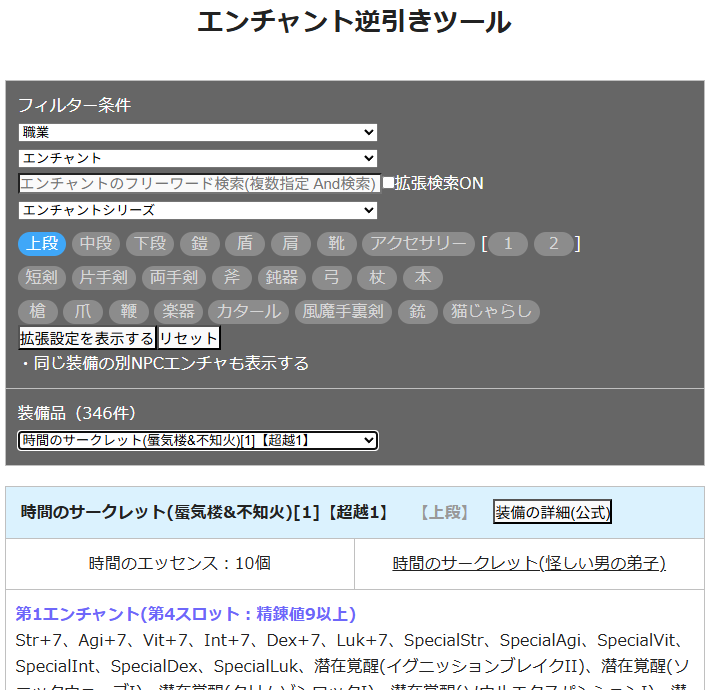Select accessory slot 2 filter
This screenshot has width=710, height=690.
click(x=554, y=244)
